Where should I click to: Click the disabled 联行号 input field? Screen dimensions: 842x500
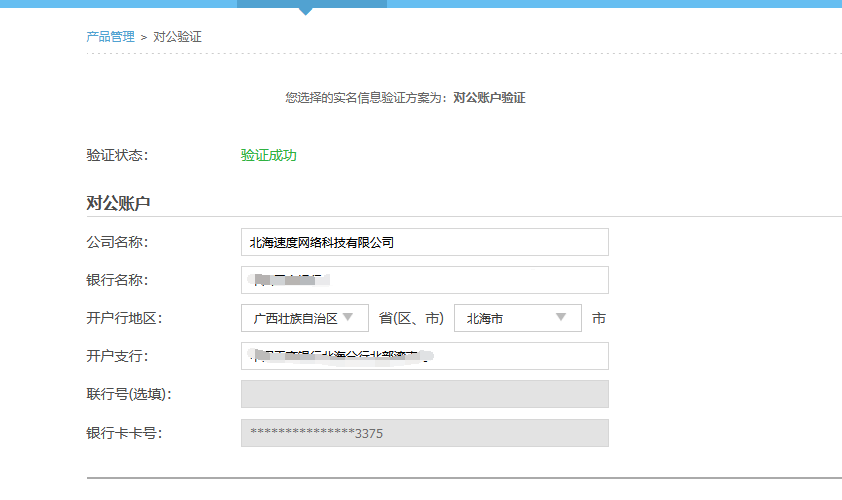(425, 394)
